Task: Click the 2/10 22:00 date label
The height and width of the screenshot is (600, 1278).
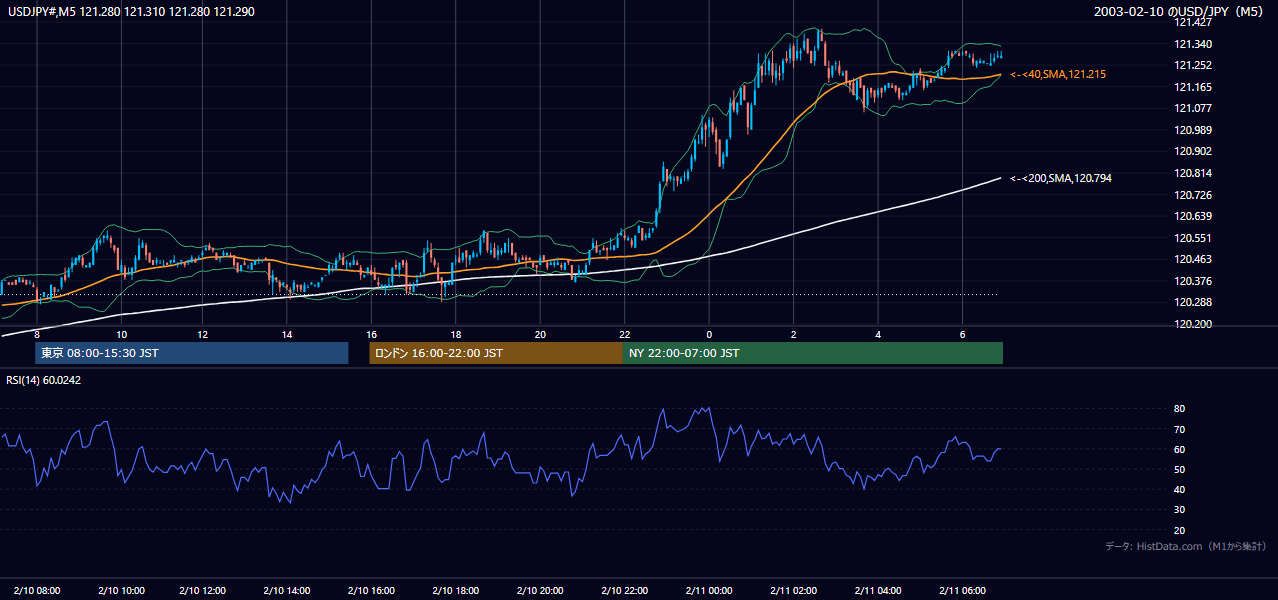Action: coord(625,590)
